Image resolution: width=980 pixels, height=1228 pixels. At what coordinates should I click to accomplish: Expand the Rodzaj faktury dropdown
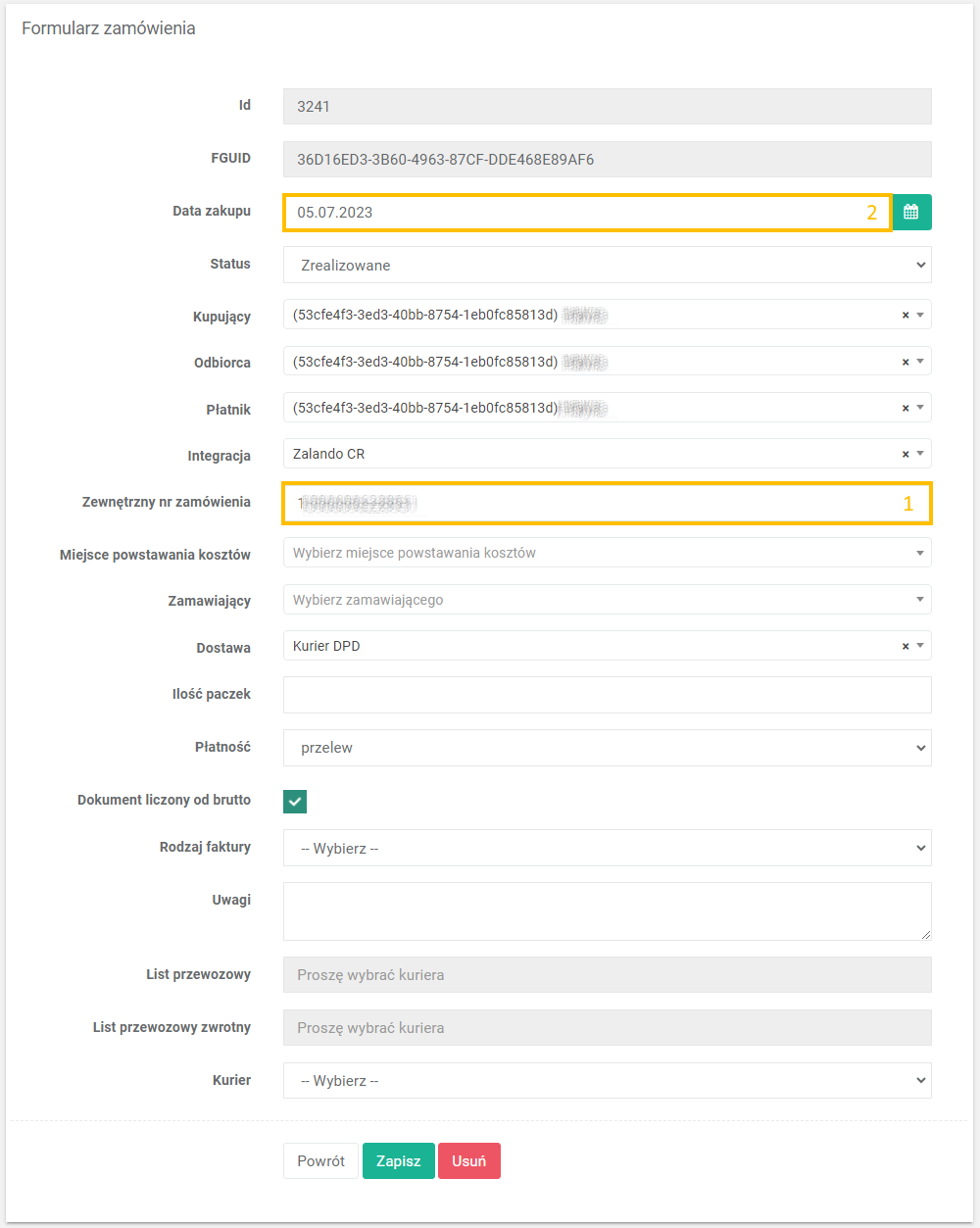[607, 848]
